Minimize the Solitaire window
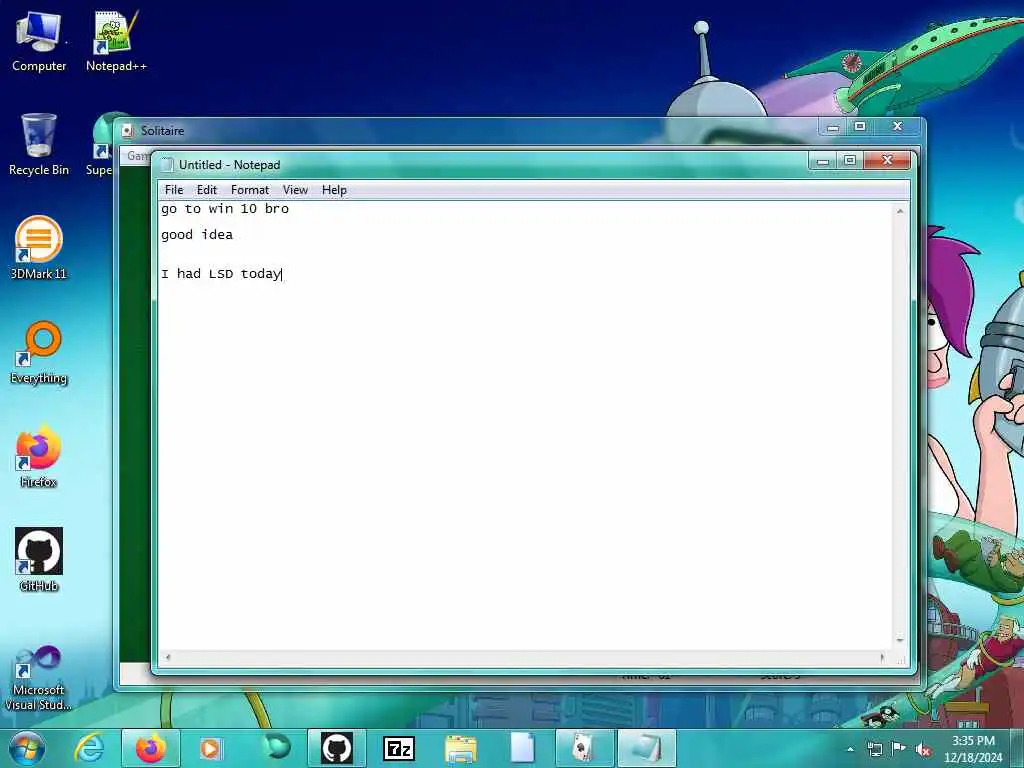1024x768 pixels. [x=833, y=127]
